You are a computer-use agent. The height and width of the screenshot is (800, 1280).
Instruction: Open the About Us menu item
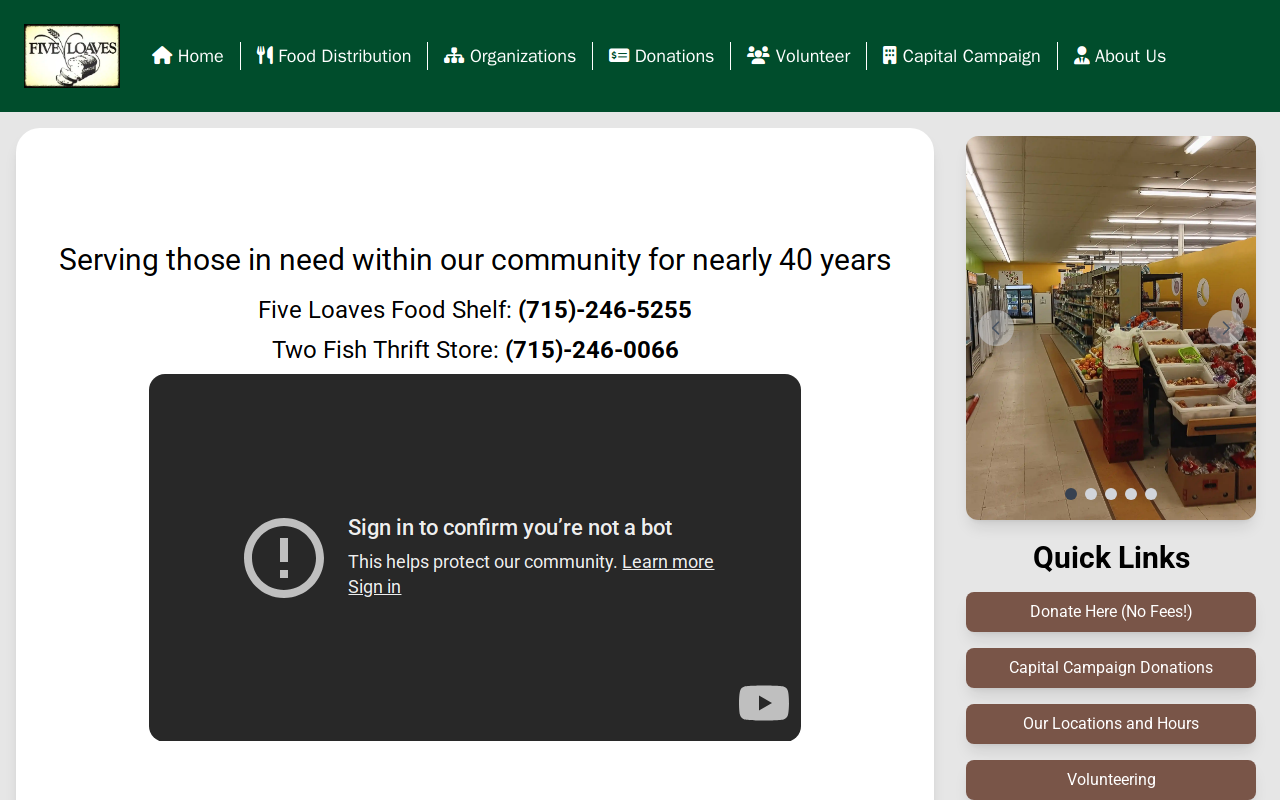(x=1120, y=56)
